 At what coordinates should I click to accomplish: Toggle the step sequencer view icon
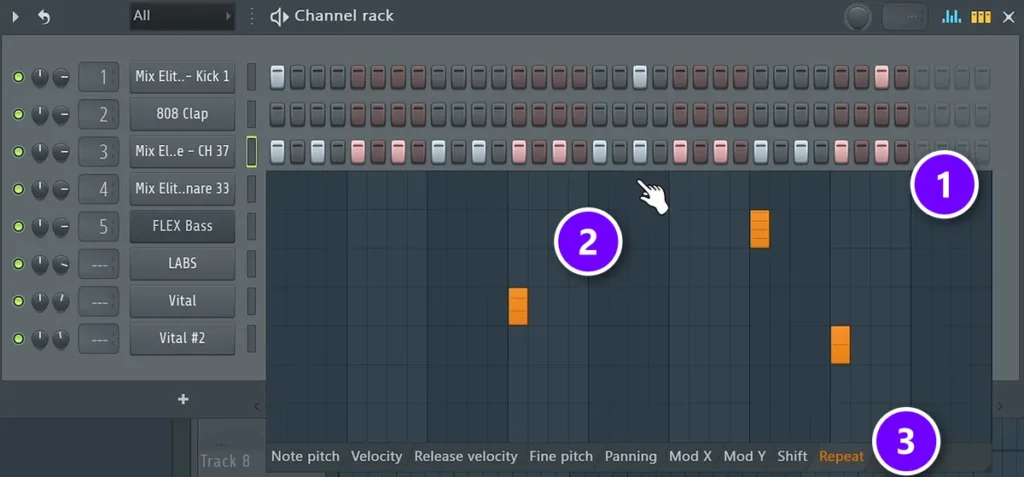tap(981, 16)
